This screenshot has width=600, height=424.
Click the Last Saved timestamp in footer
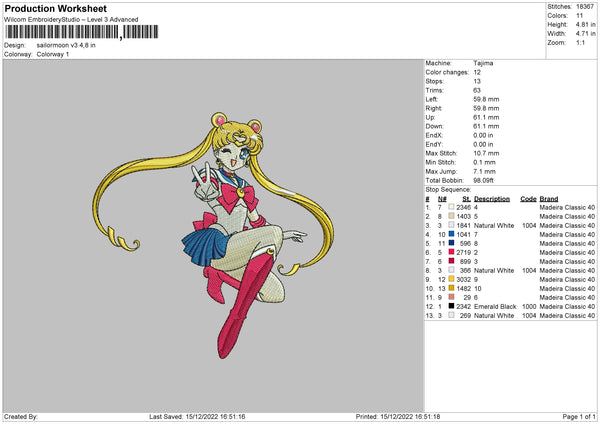(197, 417)
